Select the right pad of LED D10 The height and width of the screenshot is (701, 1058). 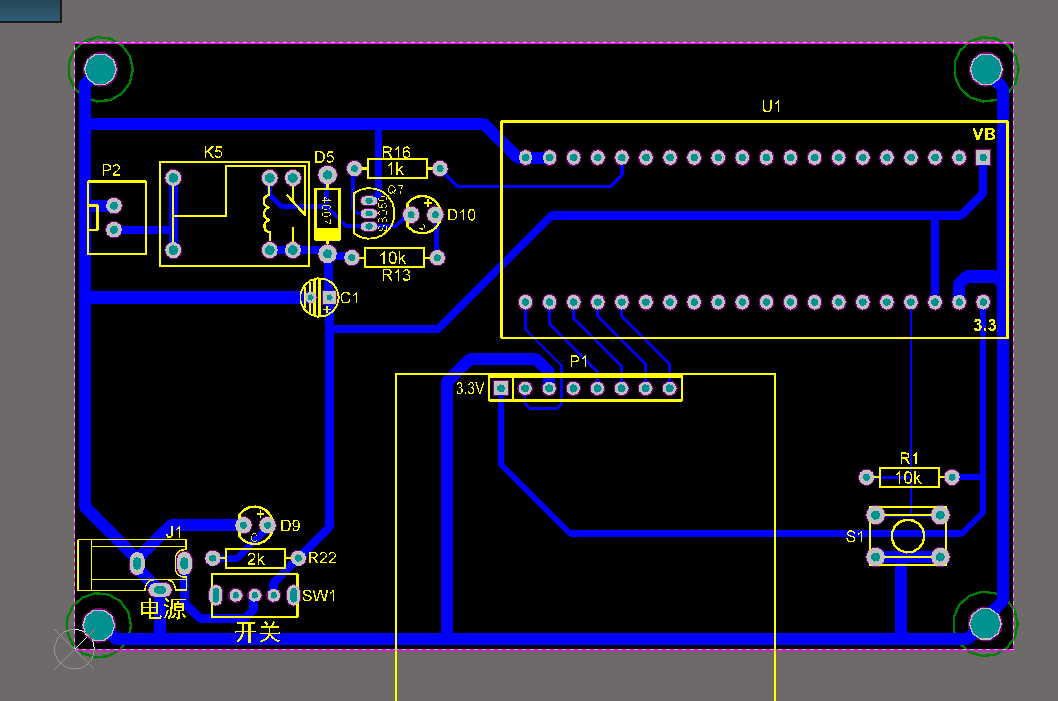435,215
